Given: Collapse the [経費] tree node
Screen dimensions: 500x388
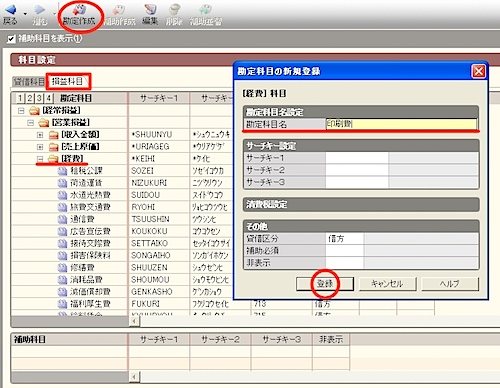Looking at the screenshot, I should [x=40, y=159].
